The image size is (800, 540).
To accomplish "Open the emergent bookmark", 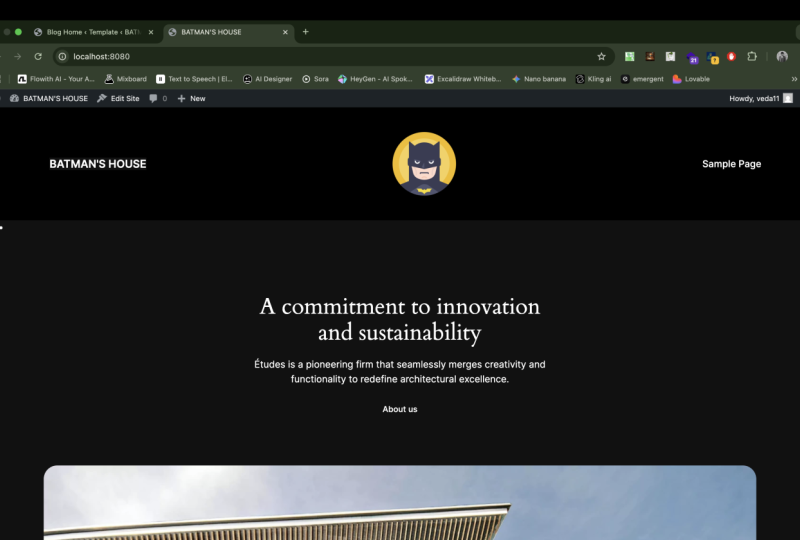I will coord(642,79).
